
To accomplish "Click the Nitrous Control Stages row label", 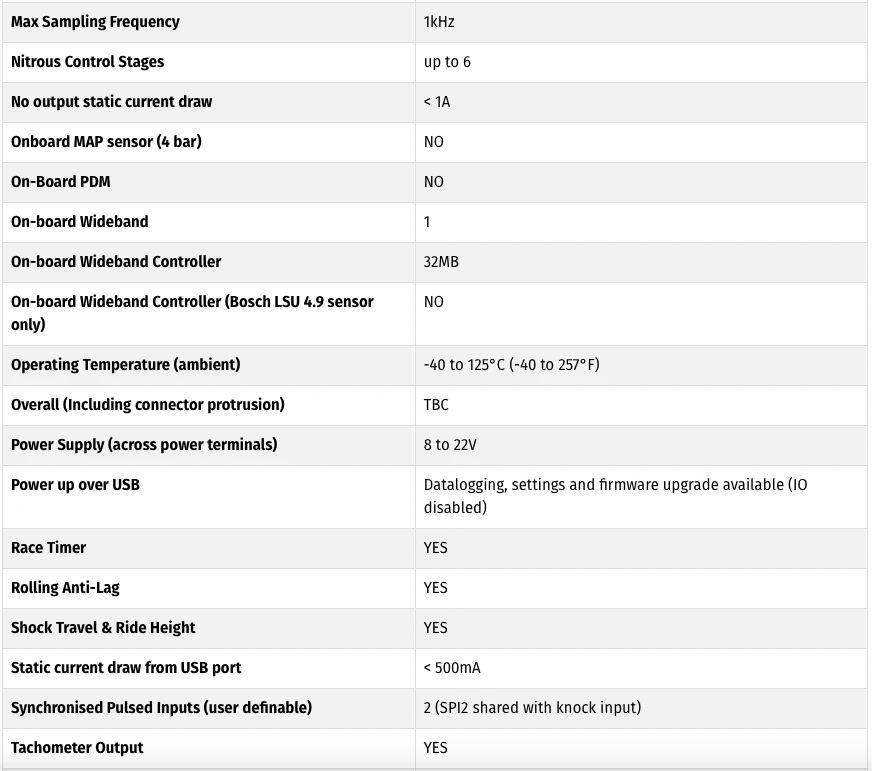I will tap(87, 62).
